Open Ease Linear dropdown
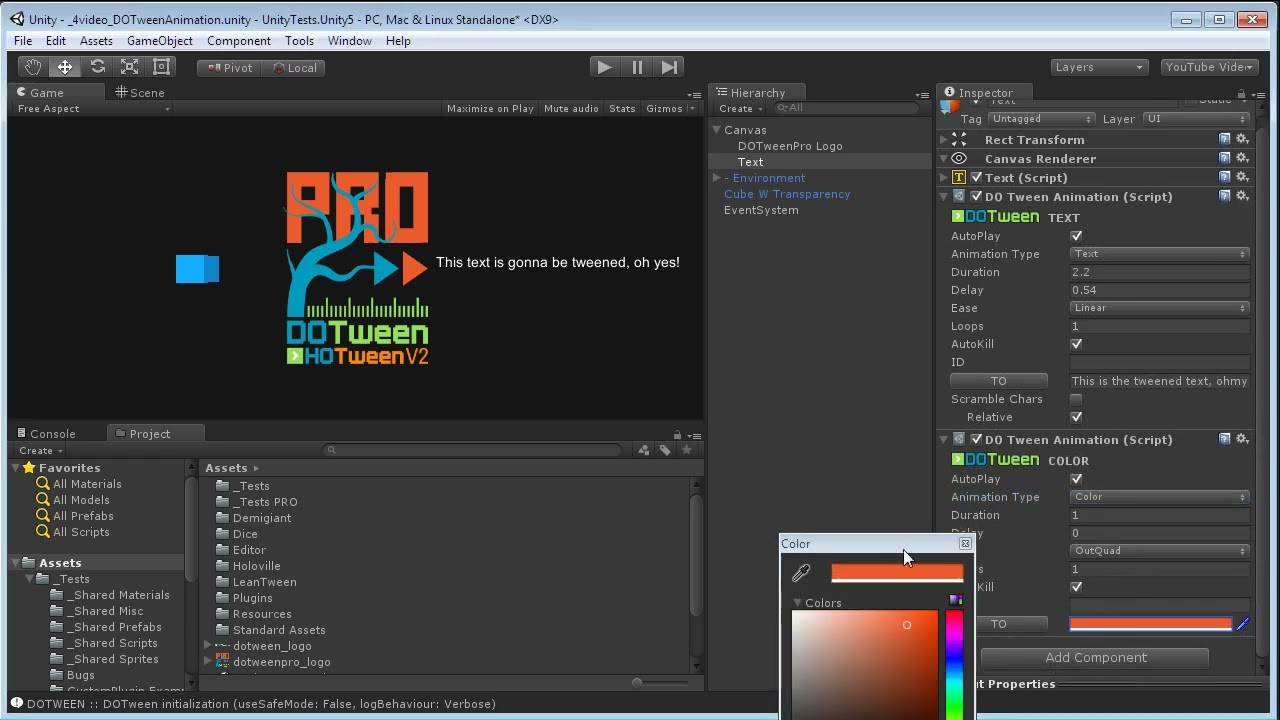Viewport: 1280px width, 720px height. click(1160, 308)
